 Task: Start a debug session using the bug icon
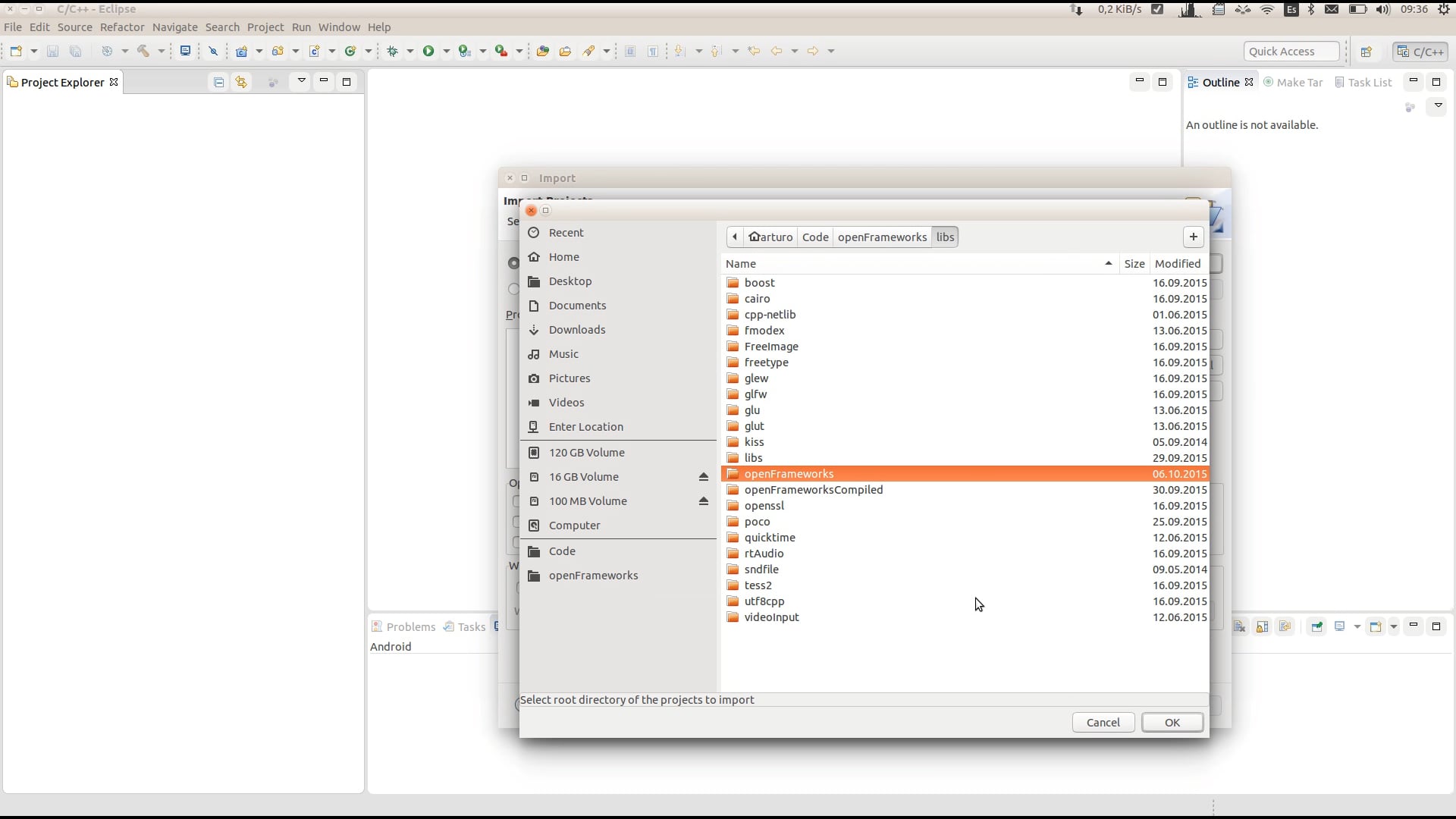tap(393, 51)
